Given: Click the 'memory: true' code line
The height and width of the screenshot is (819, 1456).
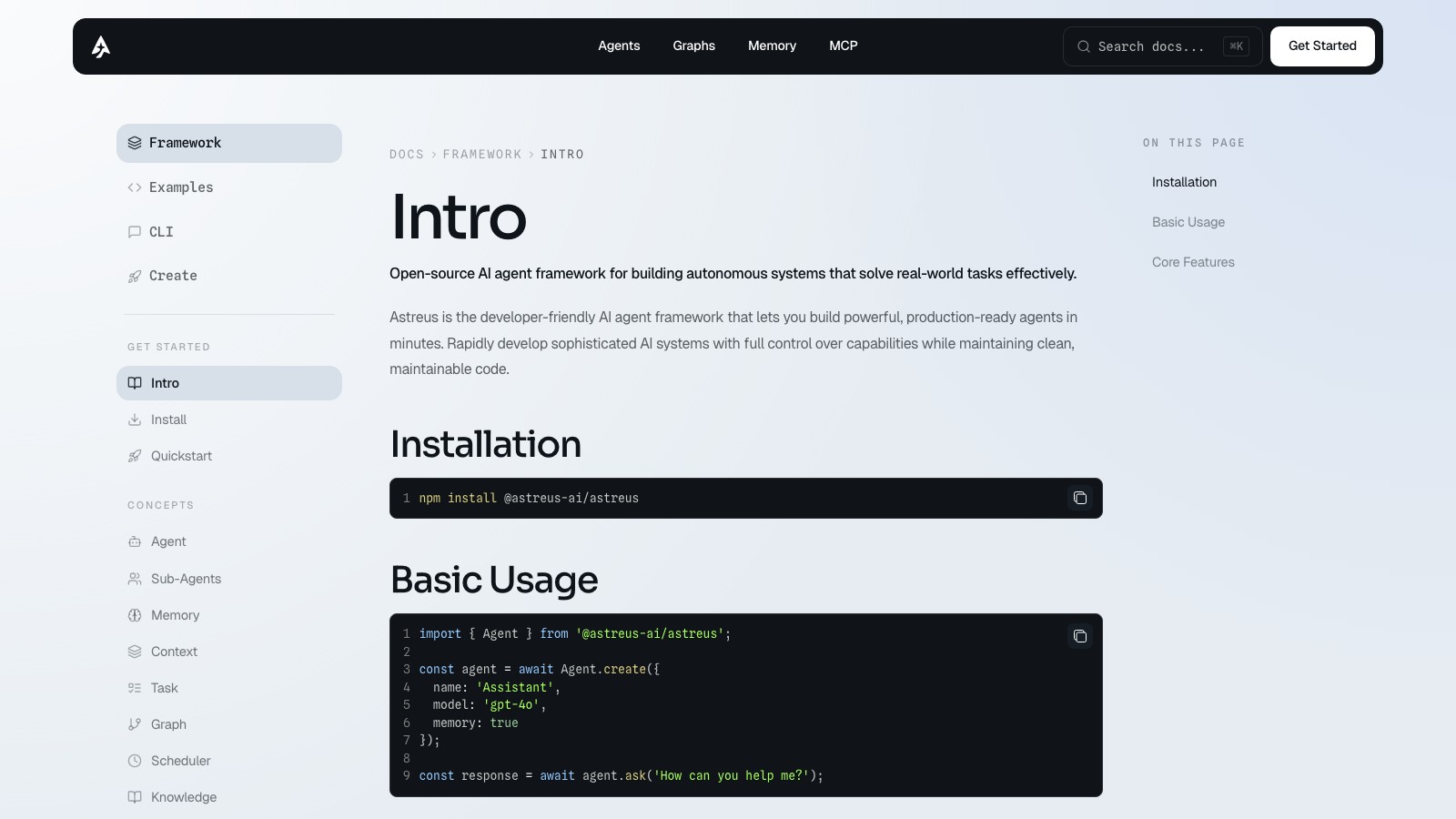Looking at the screenshot, I should (x=476, y=723).
